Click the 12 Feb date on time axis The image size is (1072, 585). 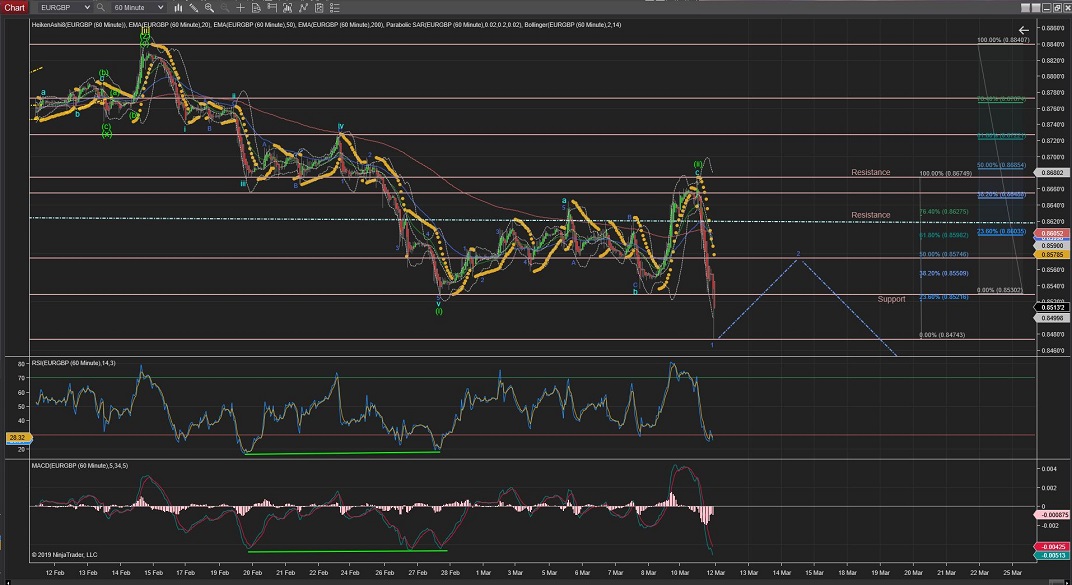55,573
